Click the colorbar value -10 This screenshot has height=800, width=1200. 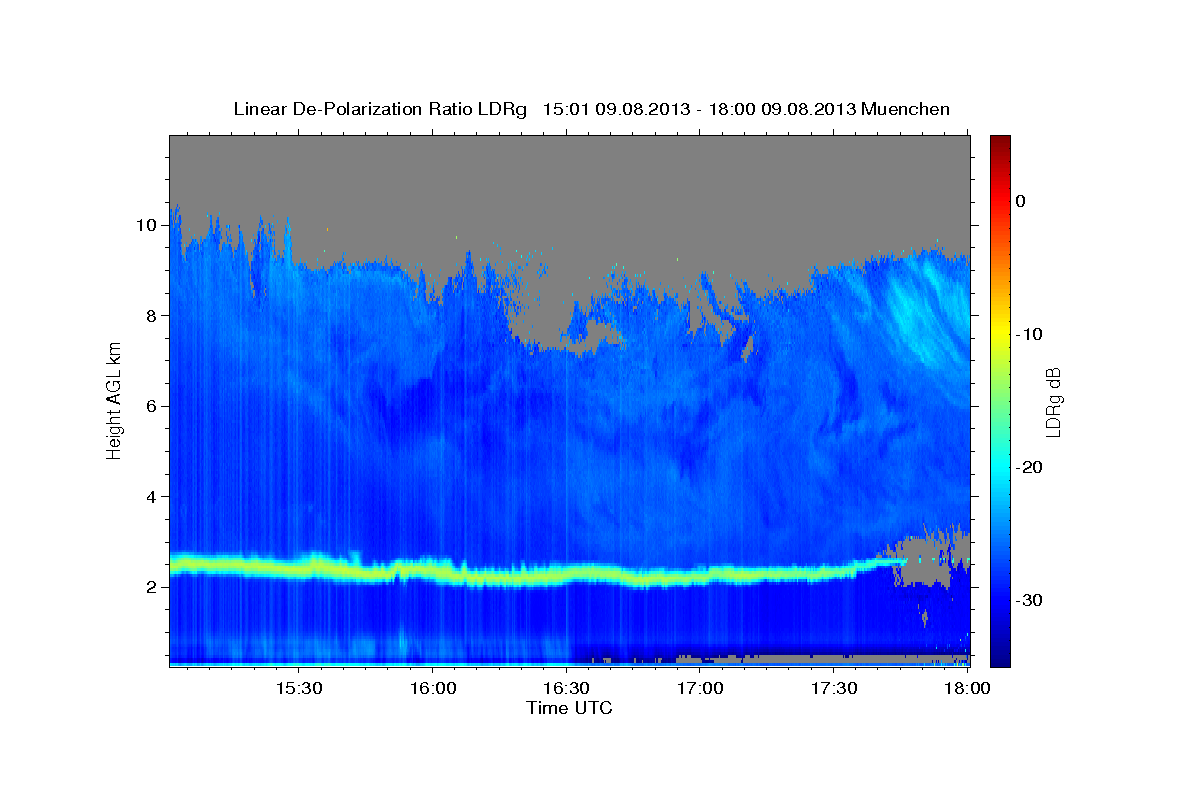(x=1029, y=334)
